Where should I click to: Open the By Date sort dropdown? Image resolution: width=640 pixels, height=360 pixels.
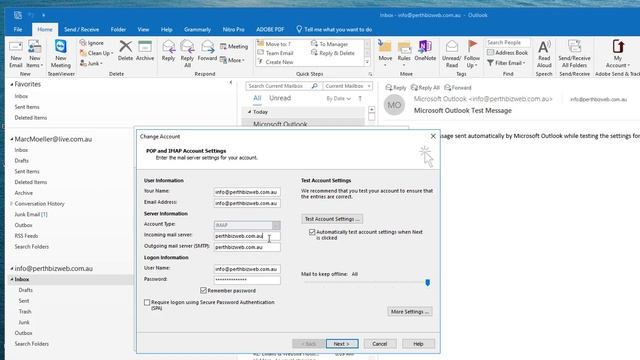(x=338, y=99)
